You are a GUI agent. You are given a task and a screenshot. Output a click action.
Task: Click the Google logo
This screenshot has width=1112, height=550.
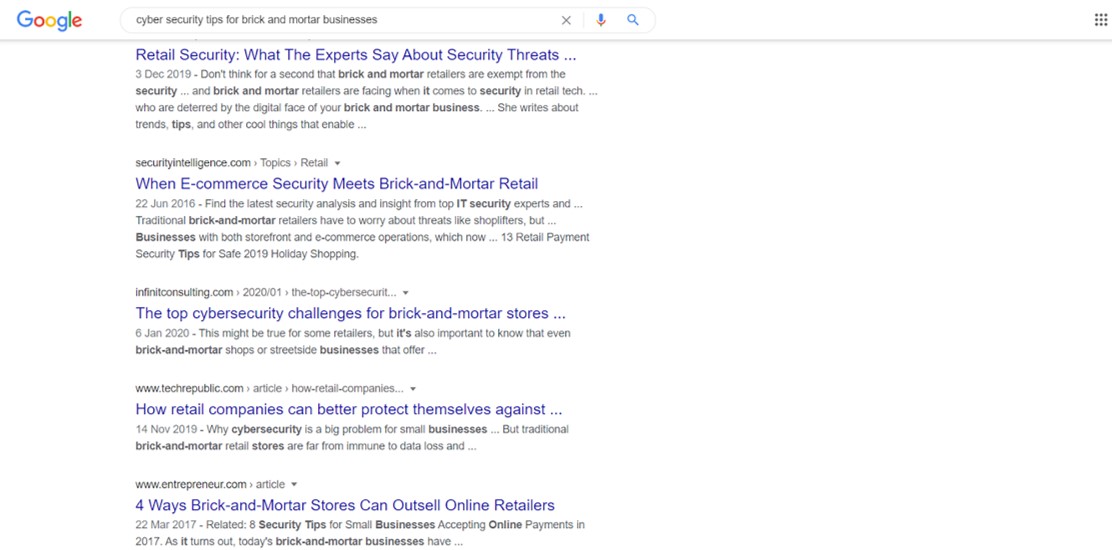point(50,21)
